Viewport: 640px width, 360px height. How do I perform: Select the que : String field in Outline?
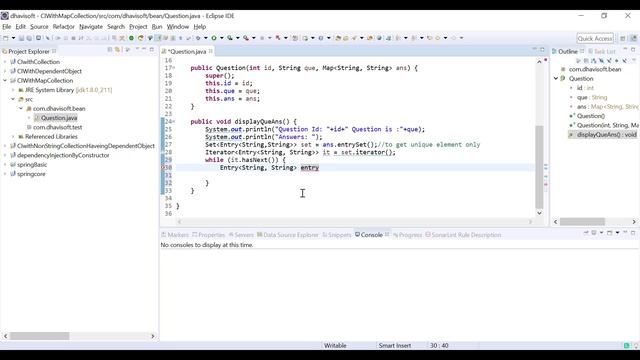point(592,97)
